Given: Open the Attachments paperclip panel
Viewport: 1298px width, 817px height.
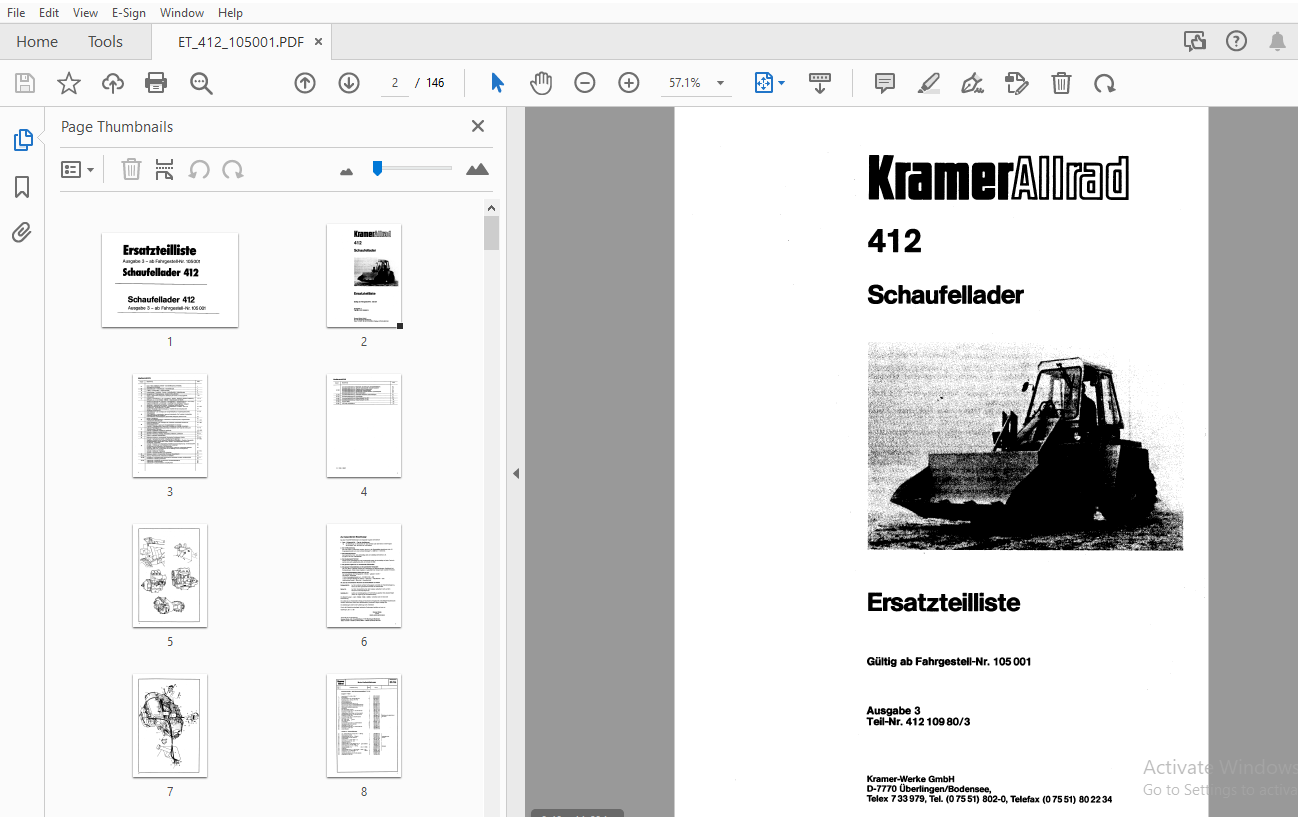Looking at the screenshot, I should [x=22, y=233].
